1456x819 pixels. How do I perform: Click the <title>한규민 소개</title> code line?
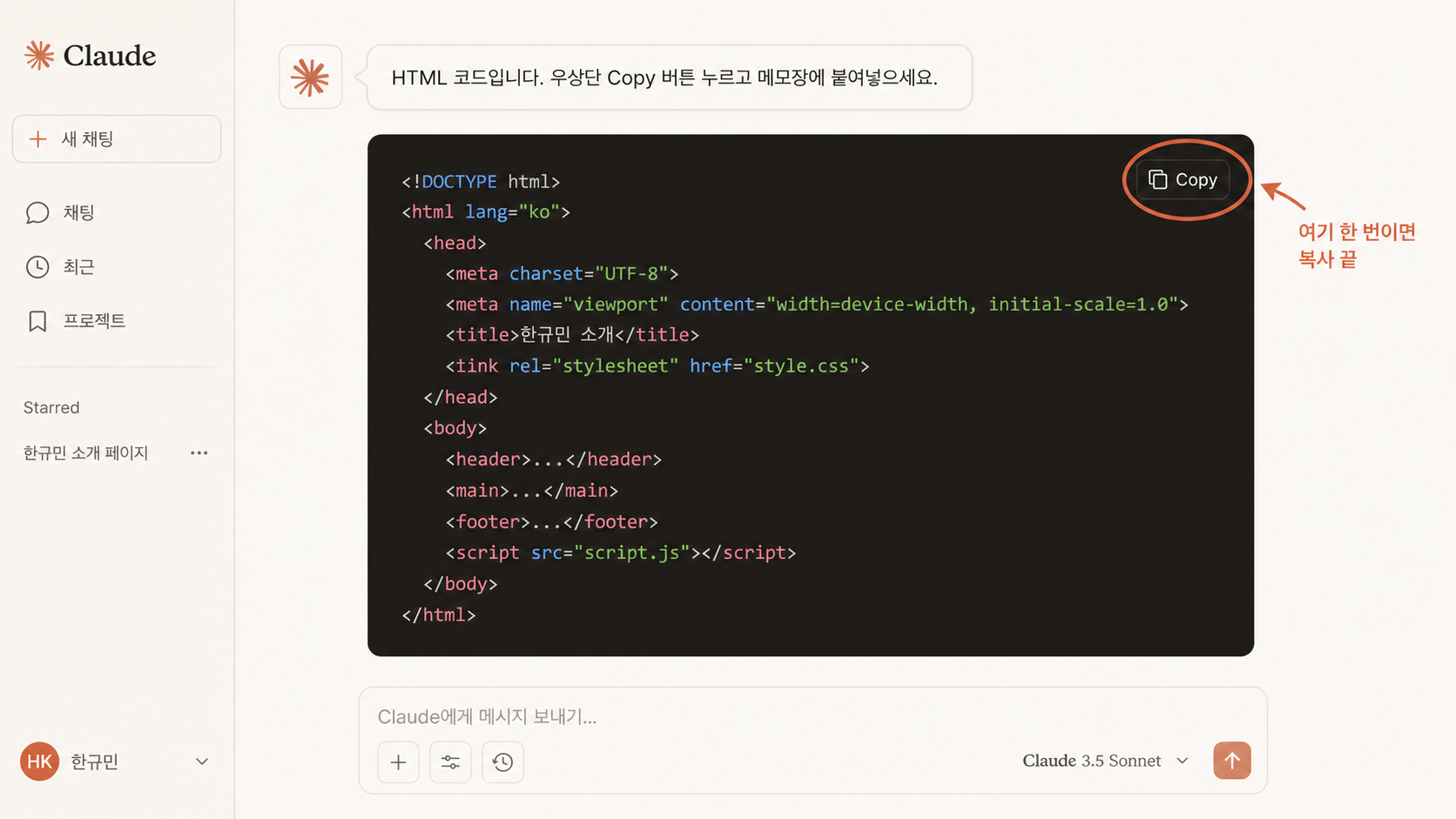click(x=572, y=334)
